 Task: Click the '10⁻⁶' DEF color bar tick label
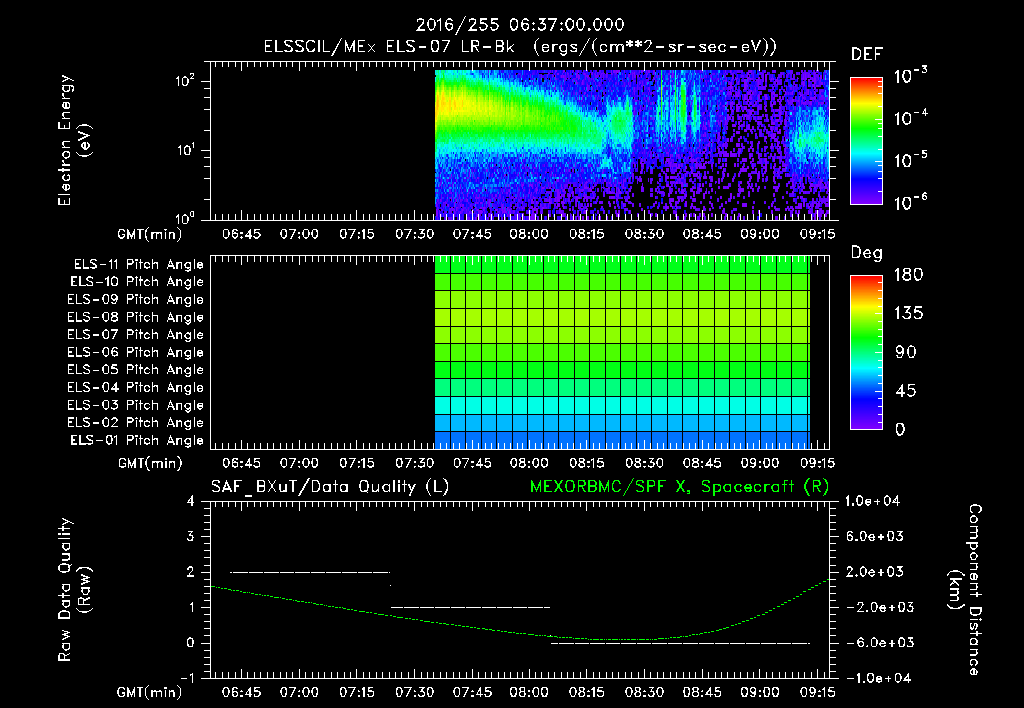[x=910, y=202]
